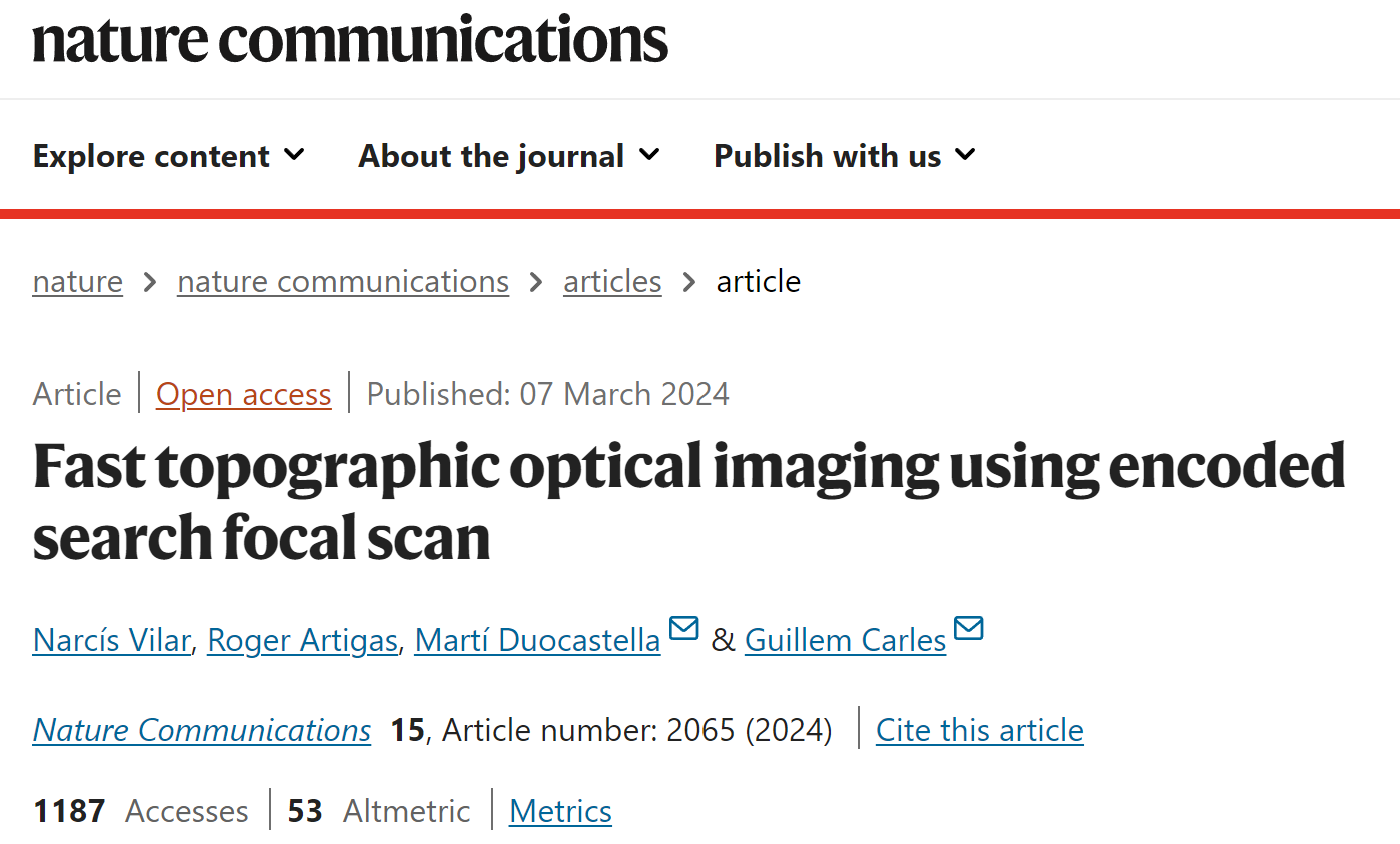Click the chevron arrow next to About the journal

coord(649,155)
